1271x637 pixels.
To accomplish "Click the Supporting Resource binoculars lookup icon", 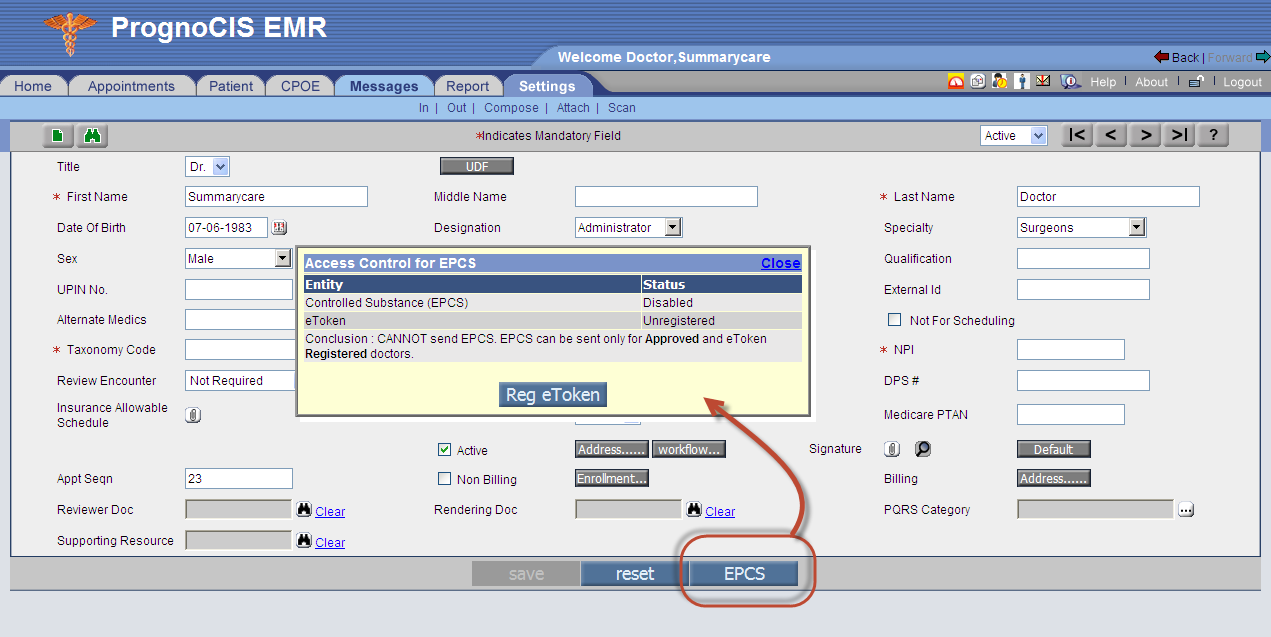I will [304, 541].
